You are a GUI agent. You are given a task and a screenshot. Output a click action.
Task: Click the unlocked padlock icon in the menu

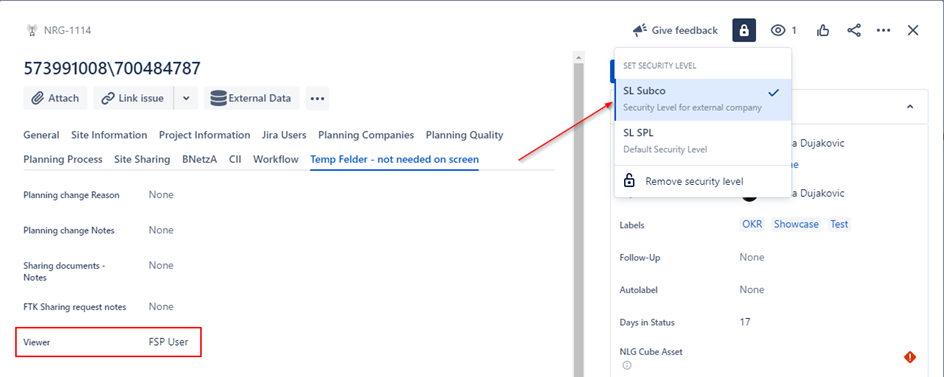(x=629, y=180)
